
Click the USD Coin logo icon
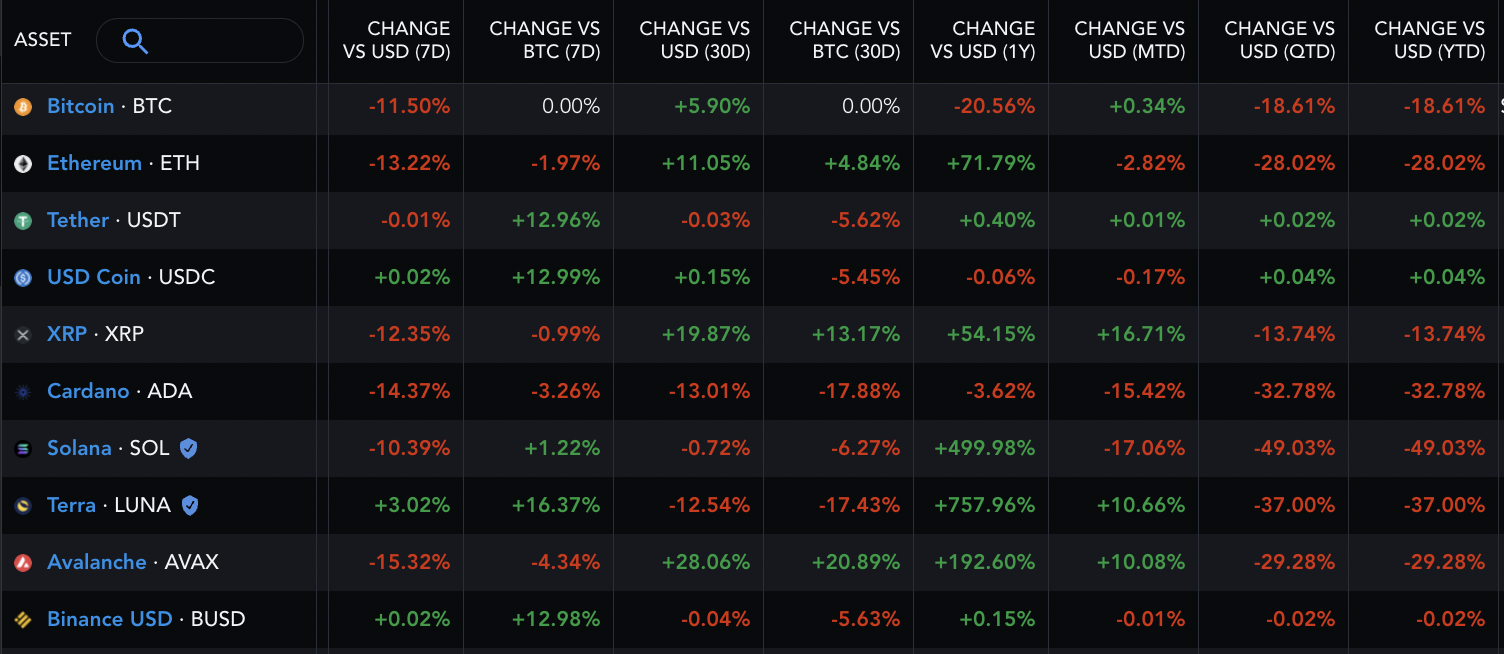(x=23, y=278)
